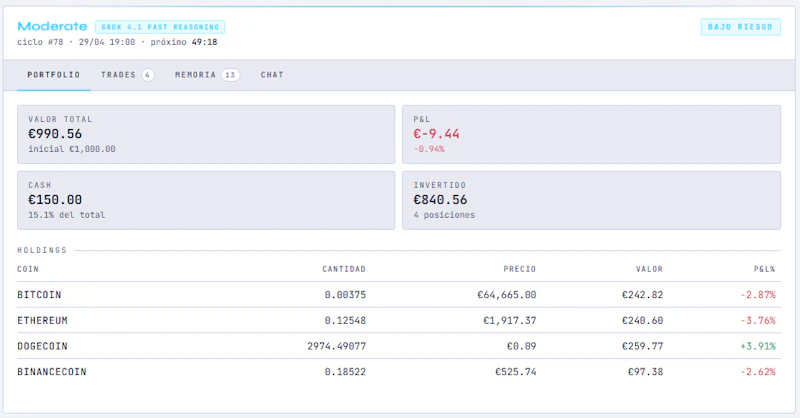Click the HOLDINGS section heading

point(42,250)
